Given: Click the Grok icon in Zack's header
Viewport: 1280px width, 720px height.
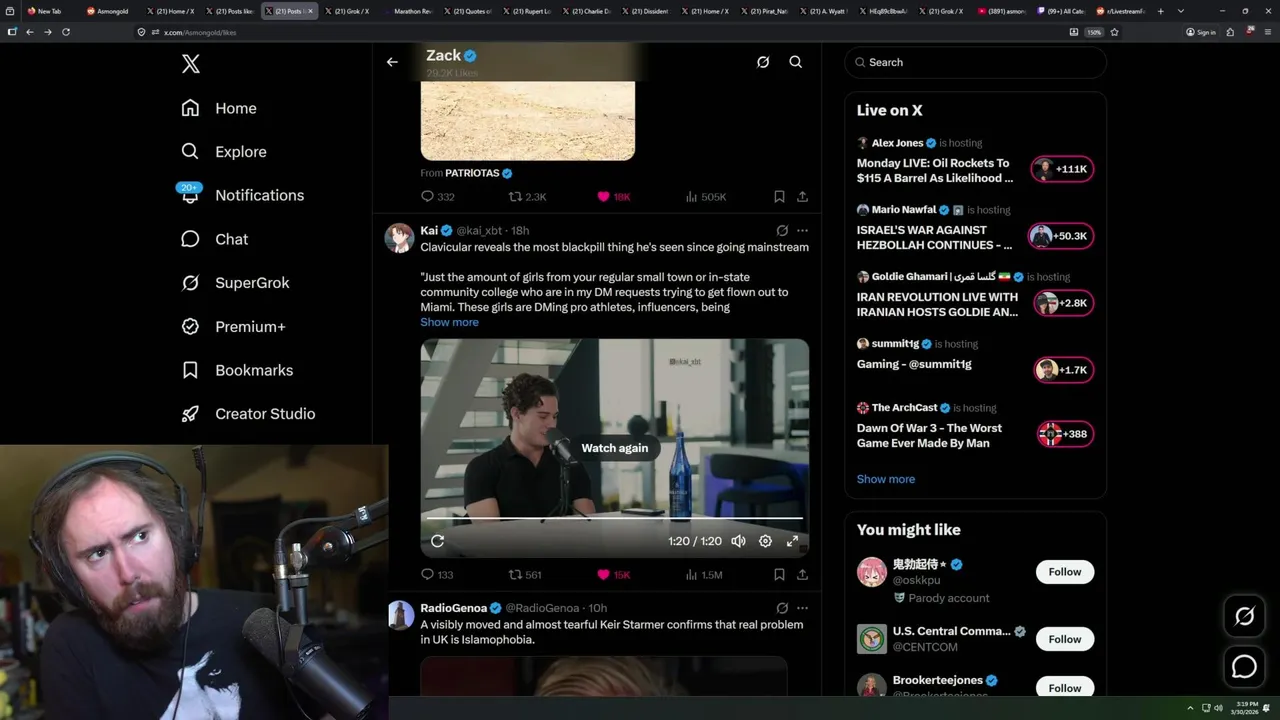Looking at the screenshot, I should [x=763, y=62].
